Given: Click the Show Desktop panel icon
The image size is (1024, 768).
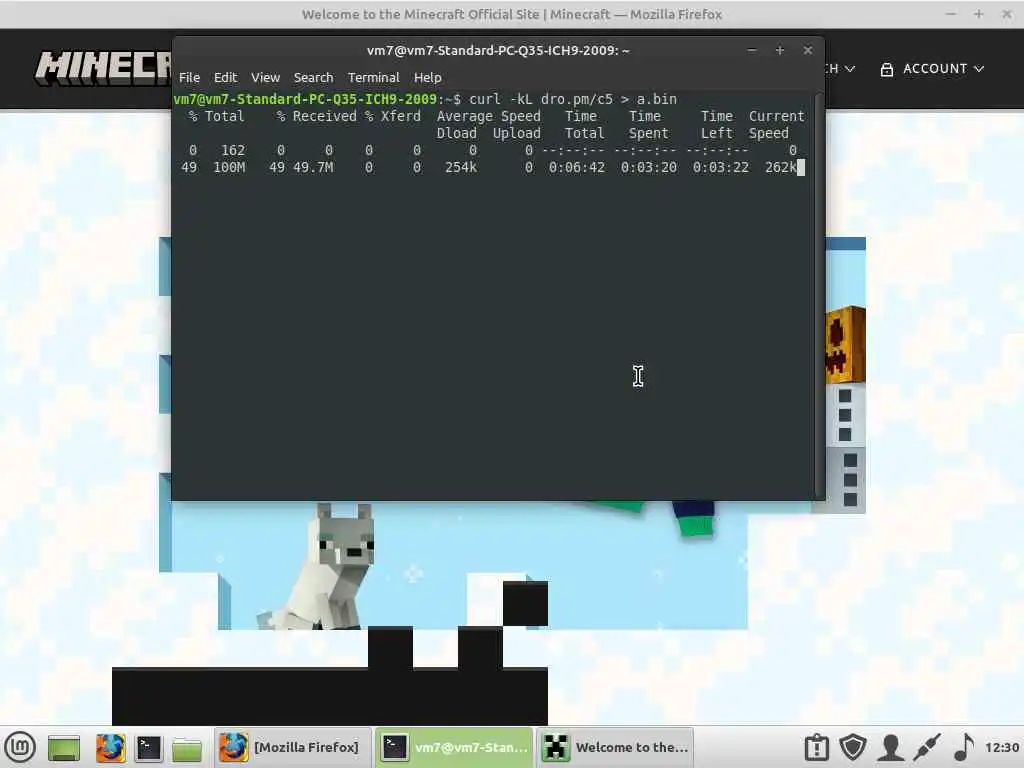Looking at the screenshot, I should (64, 748).
